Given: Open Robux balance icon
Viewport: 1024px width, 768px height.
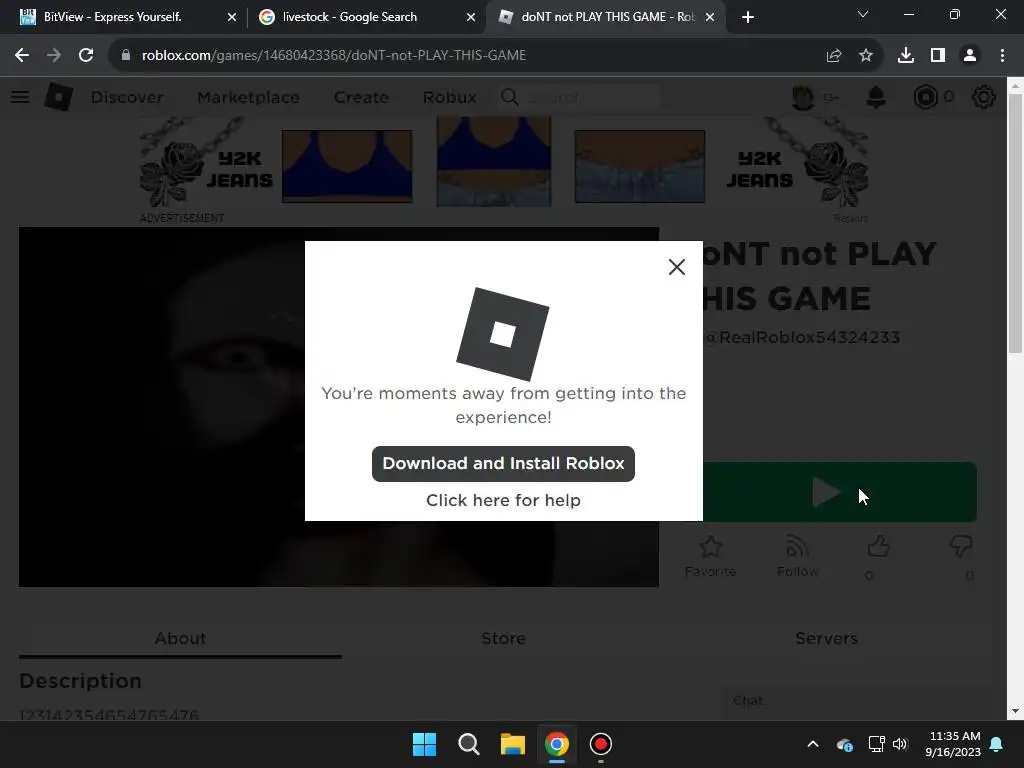Looking at the screenshot, I should pos(925,97).
